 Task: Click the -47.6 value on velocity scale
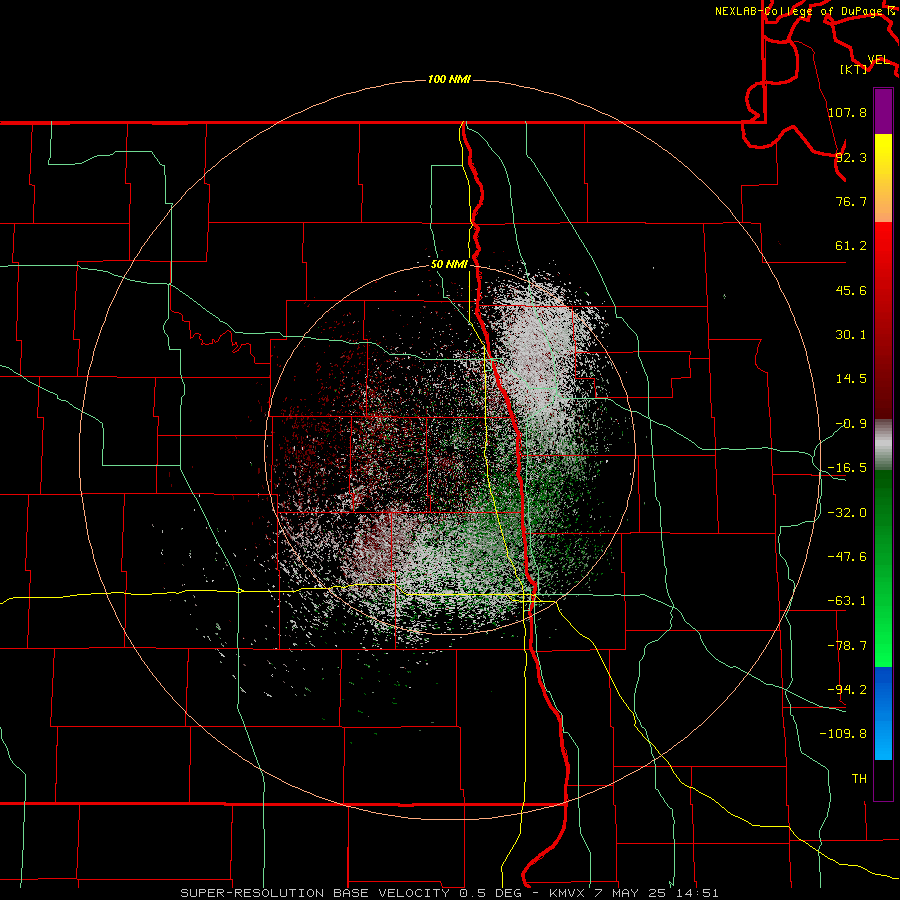(x=847, y=557)
